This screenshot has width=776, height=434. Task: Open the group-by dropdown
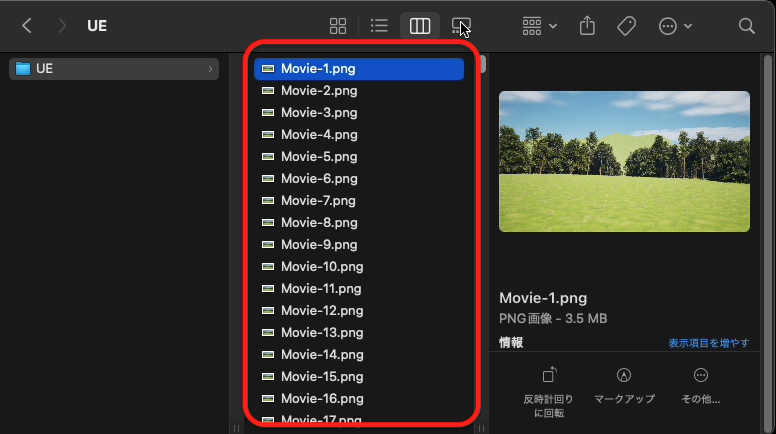[x=539, y=26]
